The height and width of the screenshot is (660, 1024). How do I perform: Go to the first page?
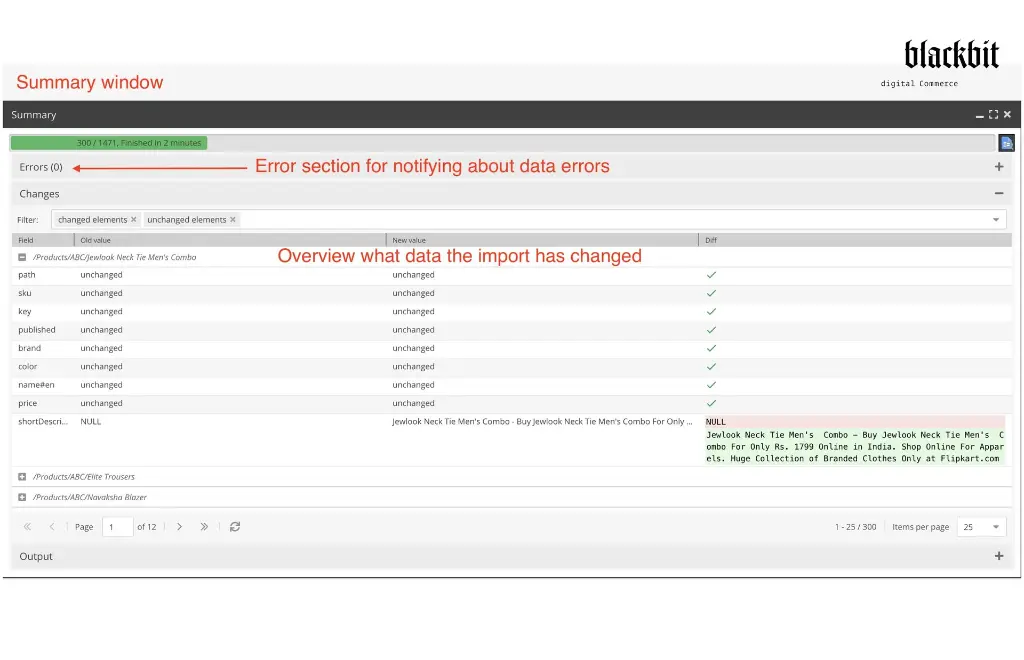pyautogui.click(x=27, y=527)
